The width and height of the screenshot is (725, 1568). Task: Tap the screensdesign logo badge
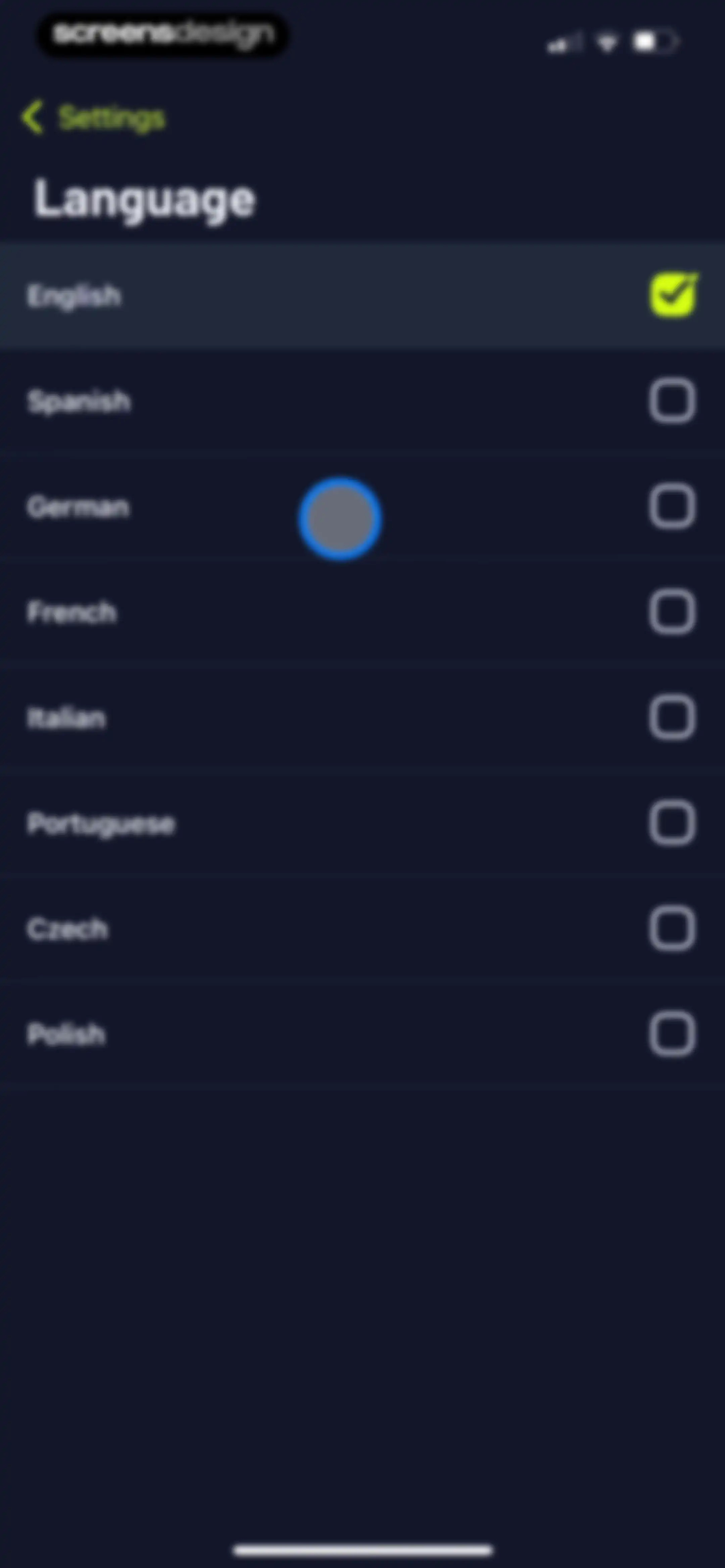(162, 35)
